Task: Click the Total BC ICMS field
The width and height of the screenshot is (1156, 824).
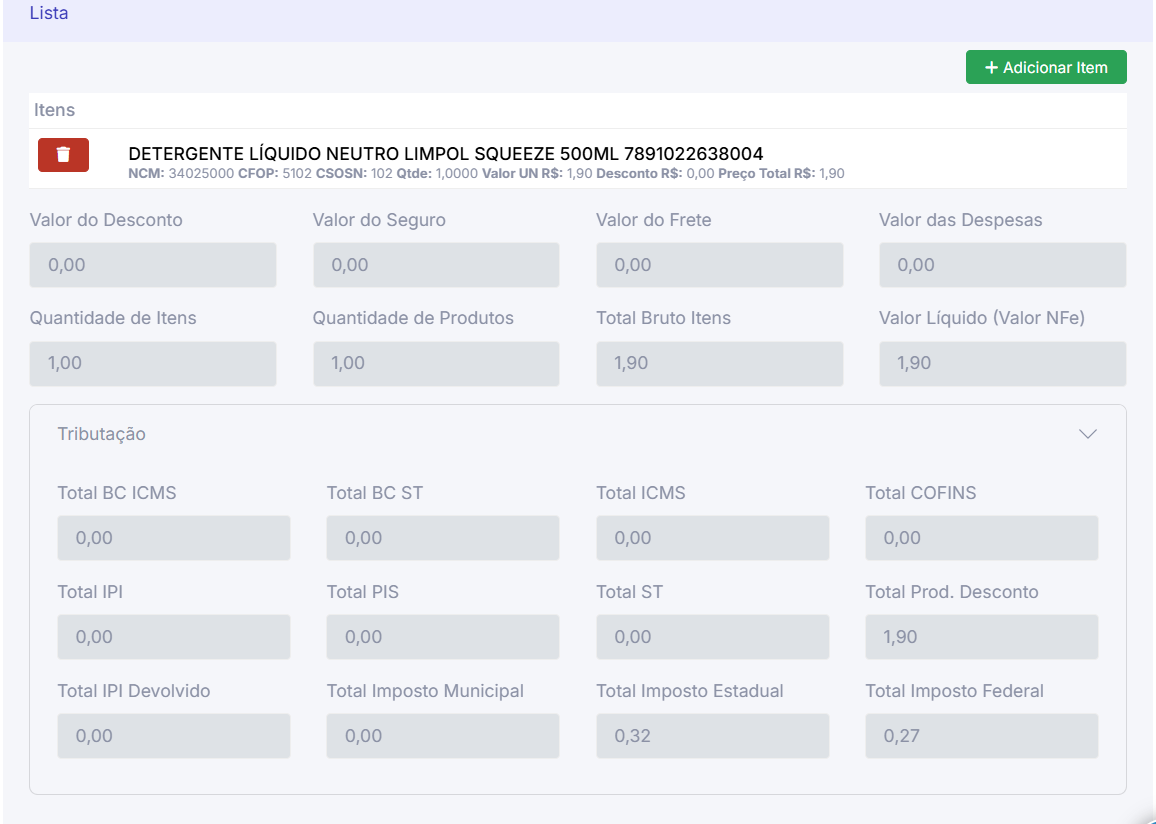Action: [x=174, y=538]
